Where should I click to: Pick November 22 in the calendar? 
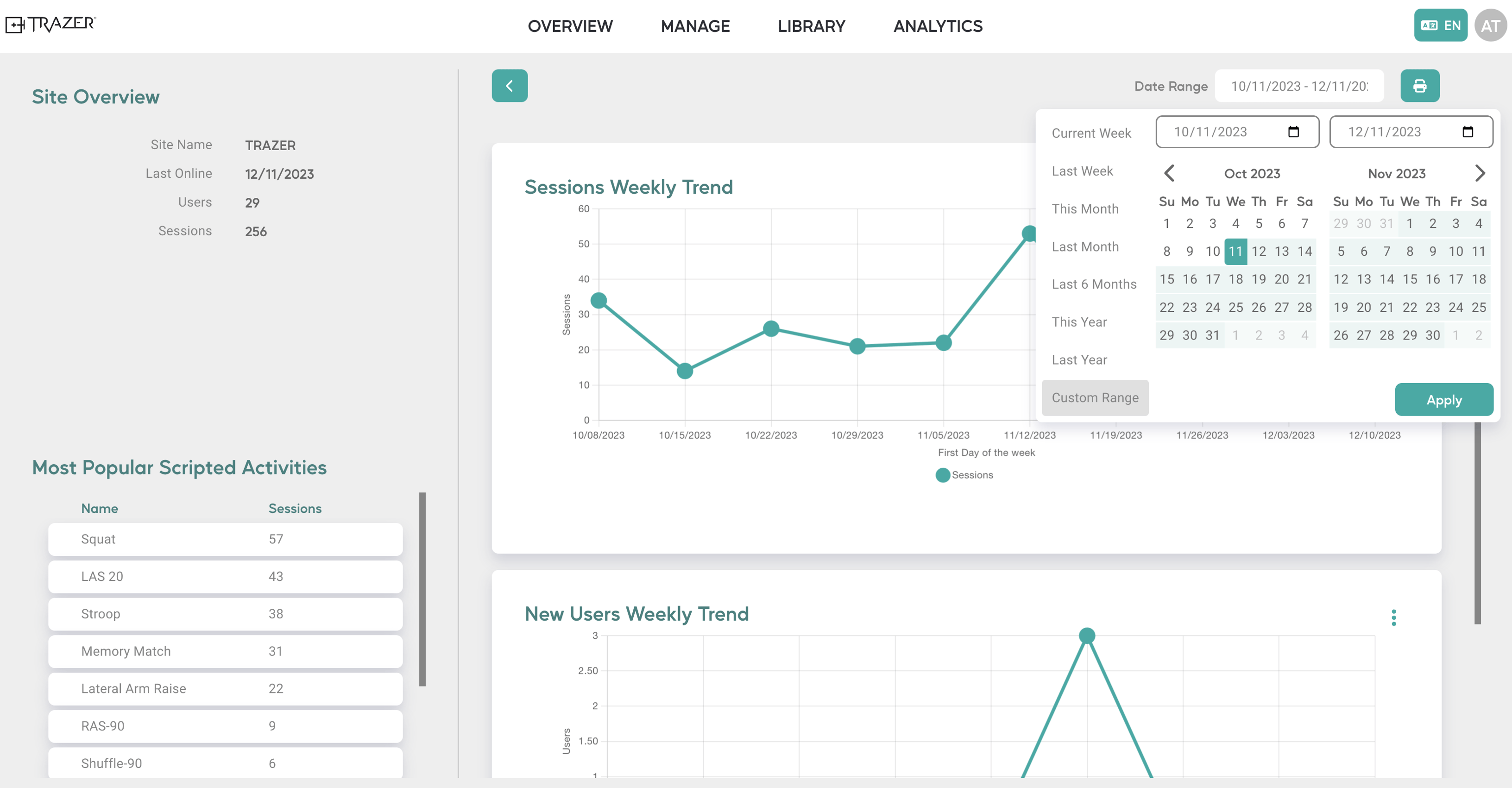coord(1409,307)
